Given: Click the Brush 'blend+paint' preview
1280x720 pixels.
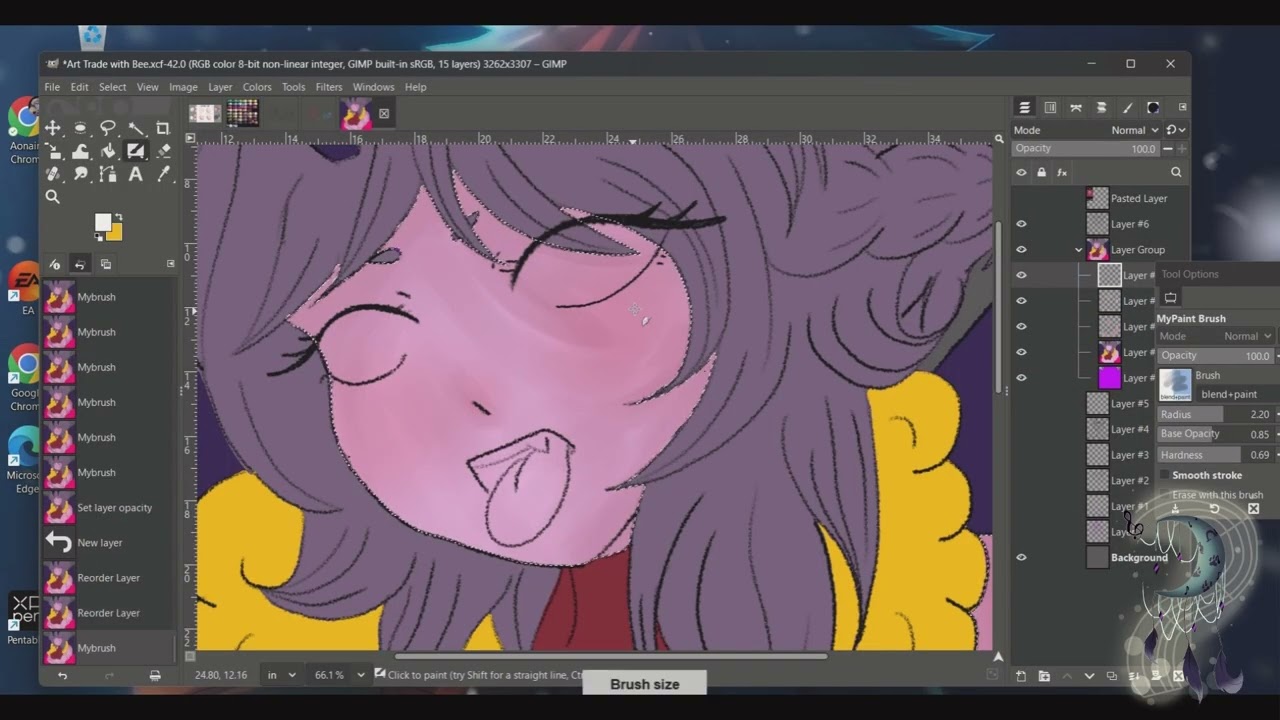Looking at the screenshot, I should click(x=1175, y=385).
